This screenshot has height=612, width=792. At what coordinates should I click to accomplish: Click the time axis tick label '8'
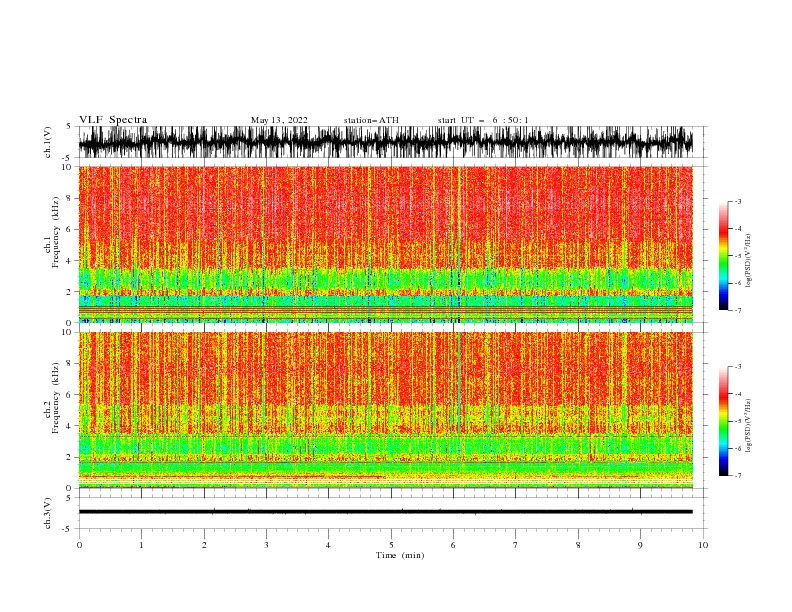(578, 545)
